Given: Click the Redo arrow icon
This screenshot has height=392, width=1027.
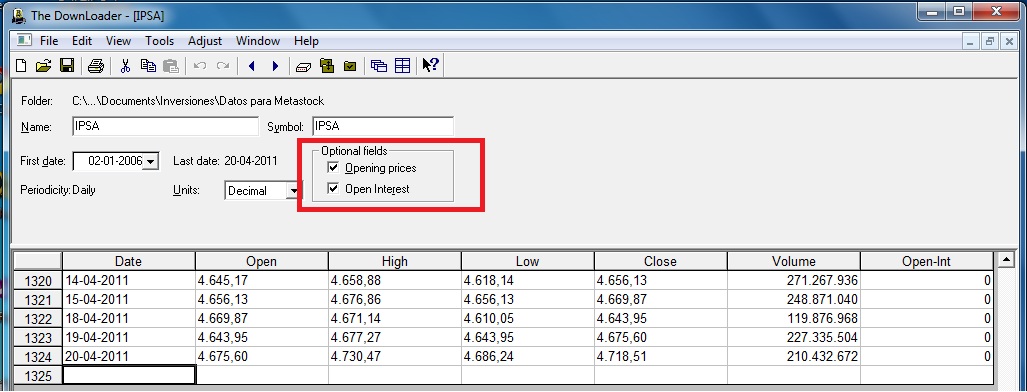Looking at the screenshot, I should [x=223, y=66].
